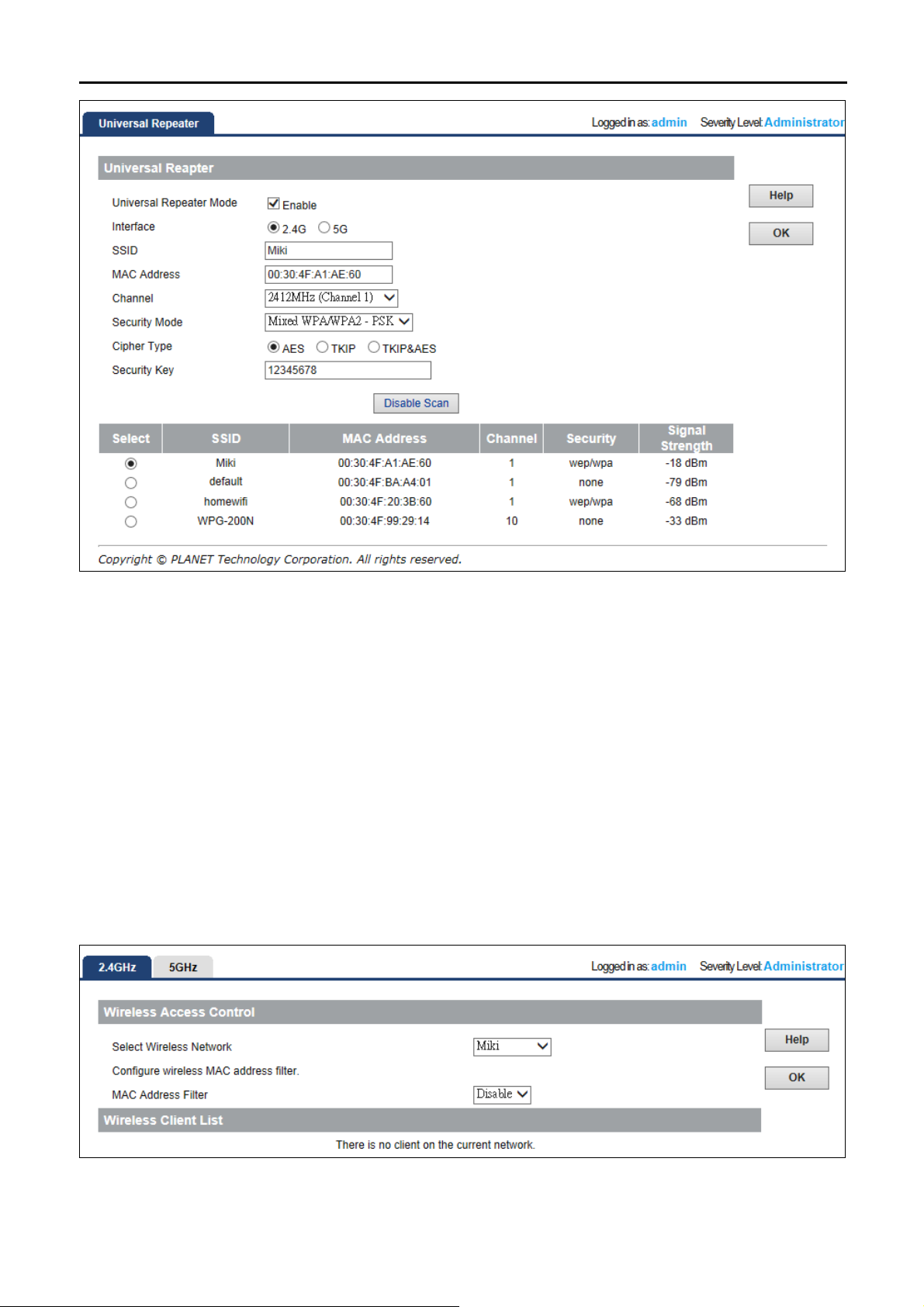This screenshot has height=1307, width=924.
Task: Select the homewifi network radio button
Action: pos(131,503)
